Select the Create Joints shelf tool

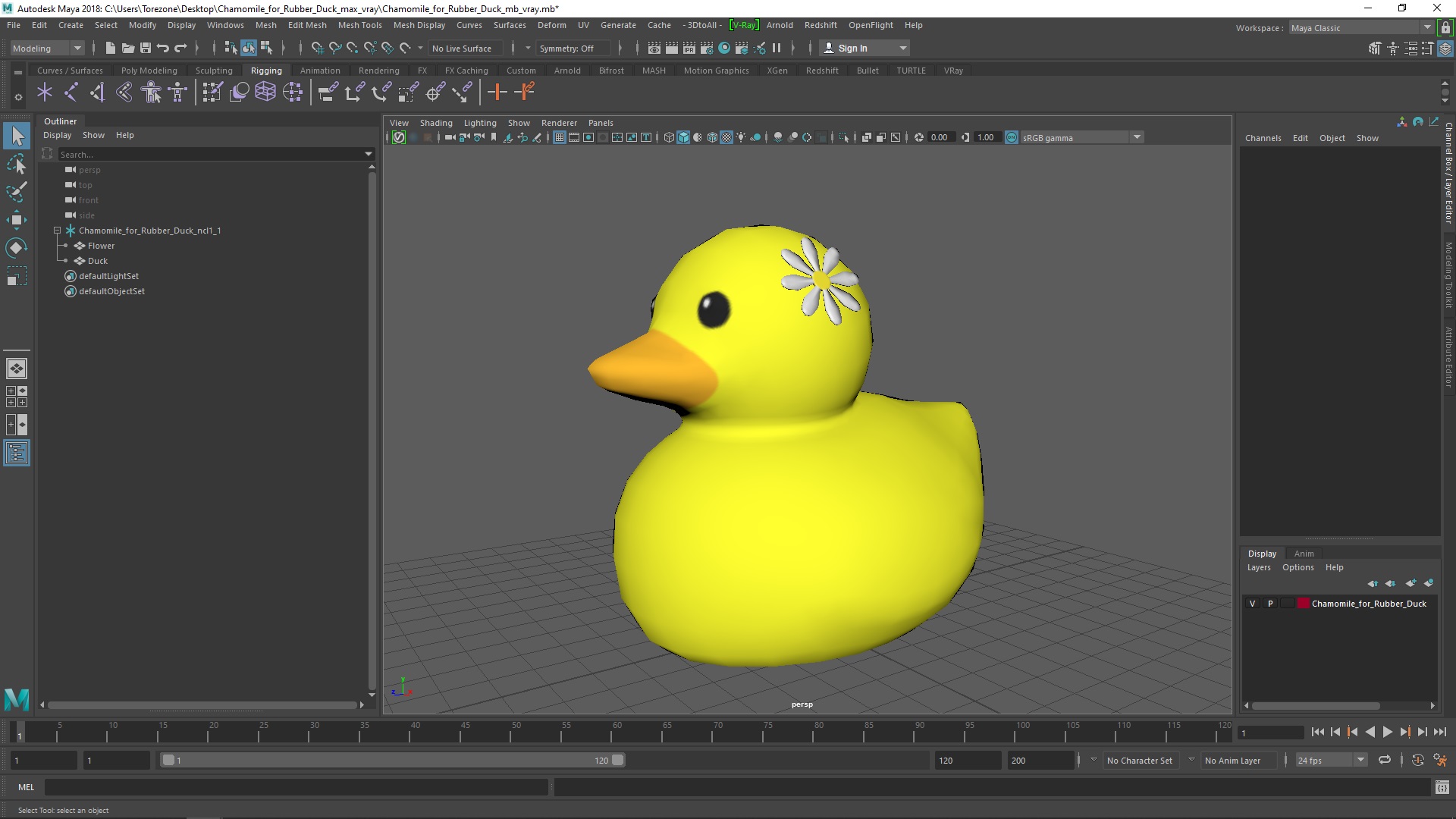71,93
